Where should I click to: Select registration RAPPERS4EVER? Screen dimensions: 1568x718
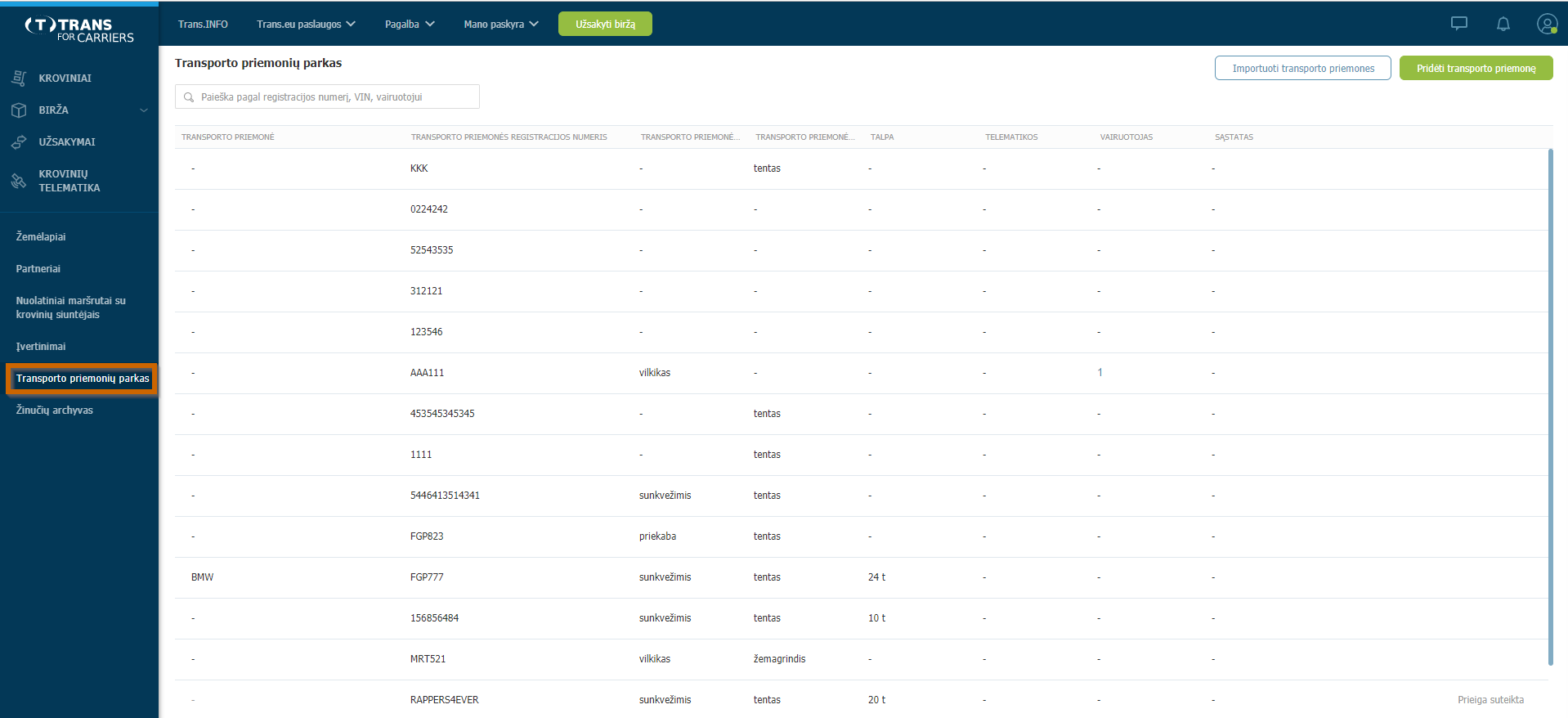pyautogui.click(x=444, y=700)
